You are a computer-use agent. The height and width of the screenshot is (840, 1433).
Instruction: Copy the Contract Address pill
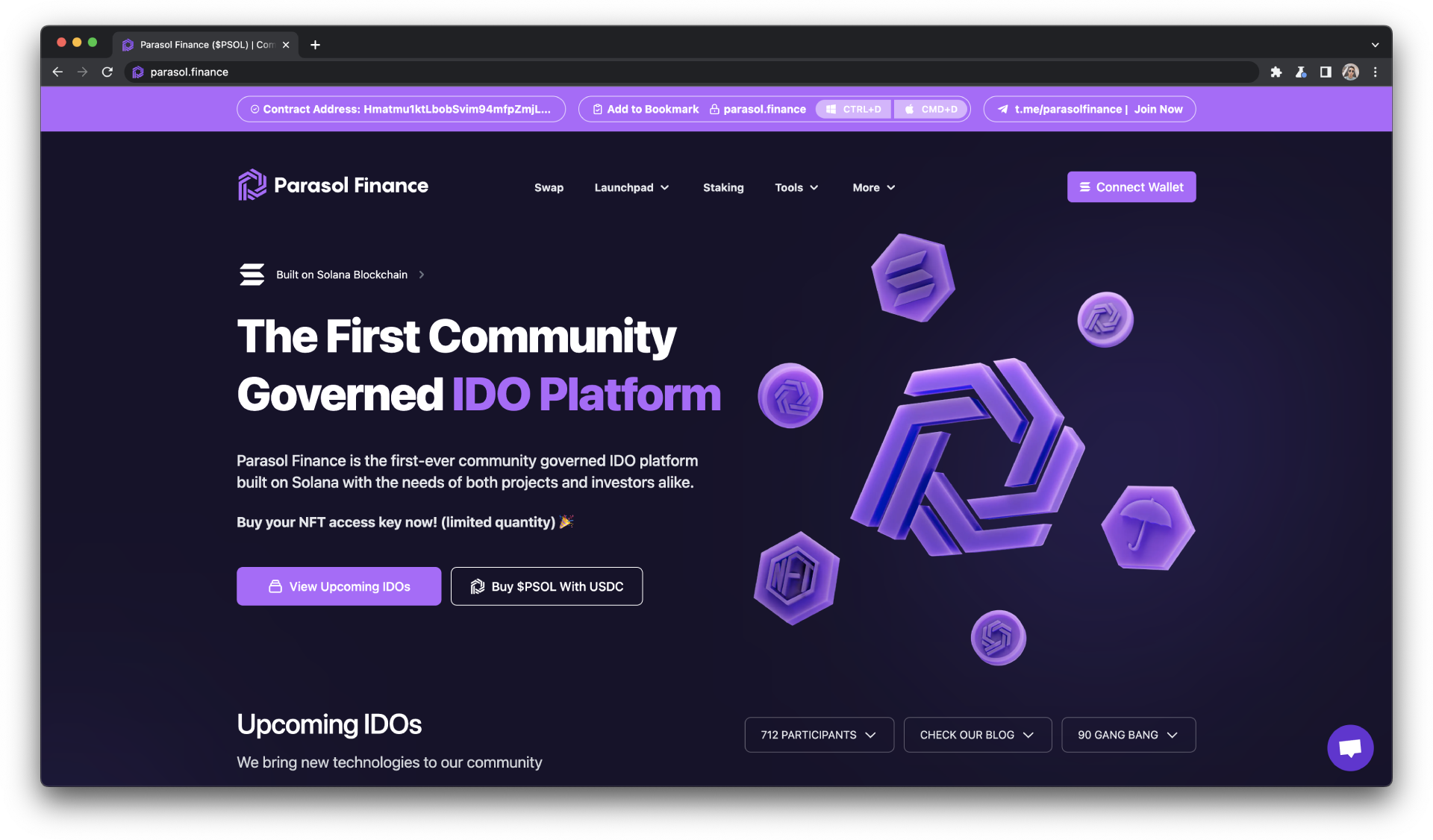[401, 109]
